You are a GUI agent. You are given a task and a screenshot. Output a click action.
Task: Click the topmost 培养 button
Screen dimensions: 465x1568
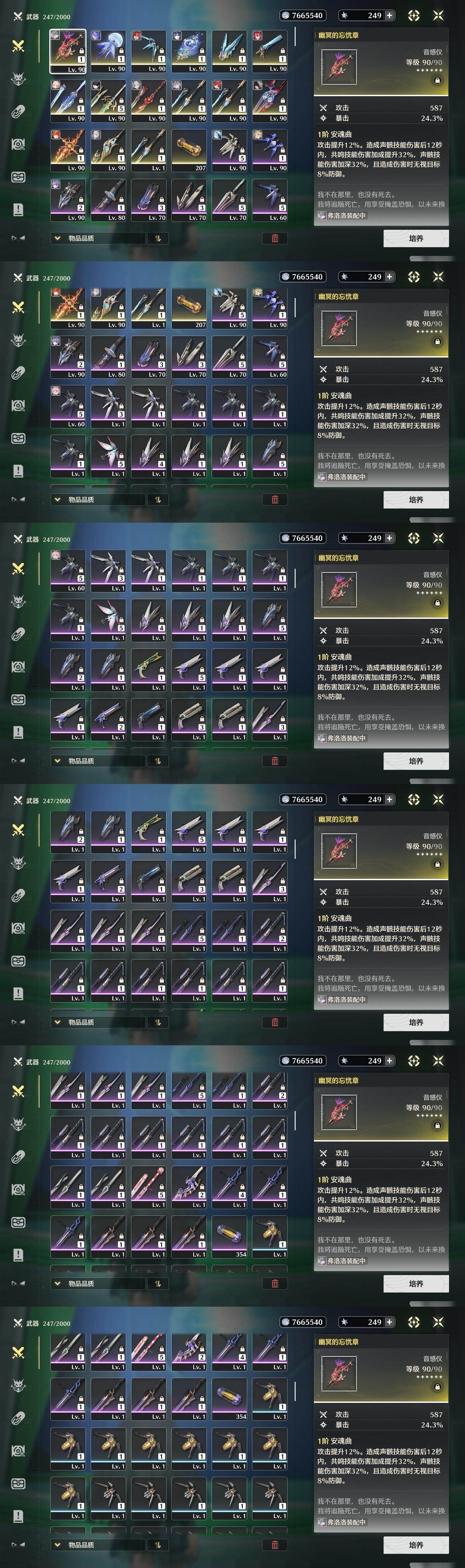pyautogui.click(x=416, y=238)
